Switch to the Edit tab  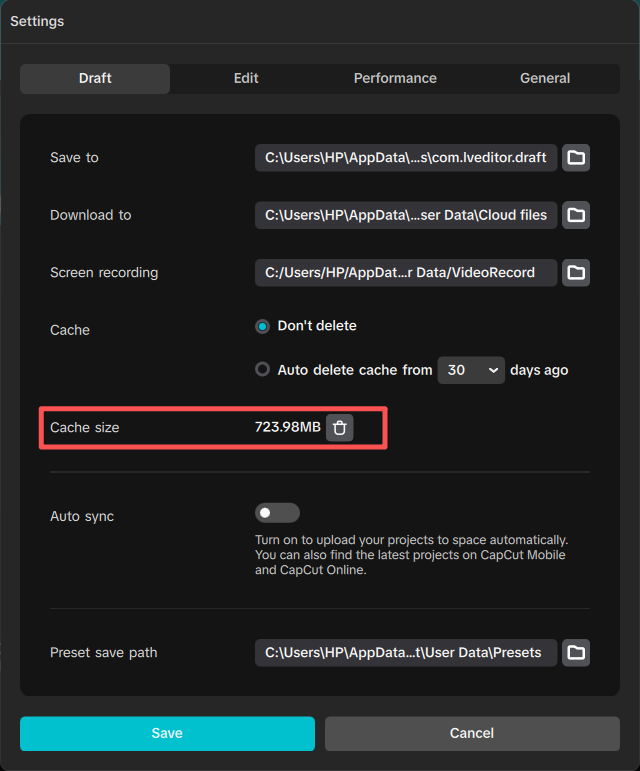click(246, 78)
